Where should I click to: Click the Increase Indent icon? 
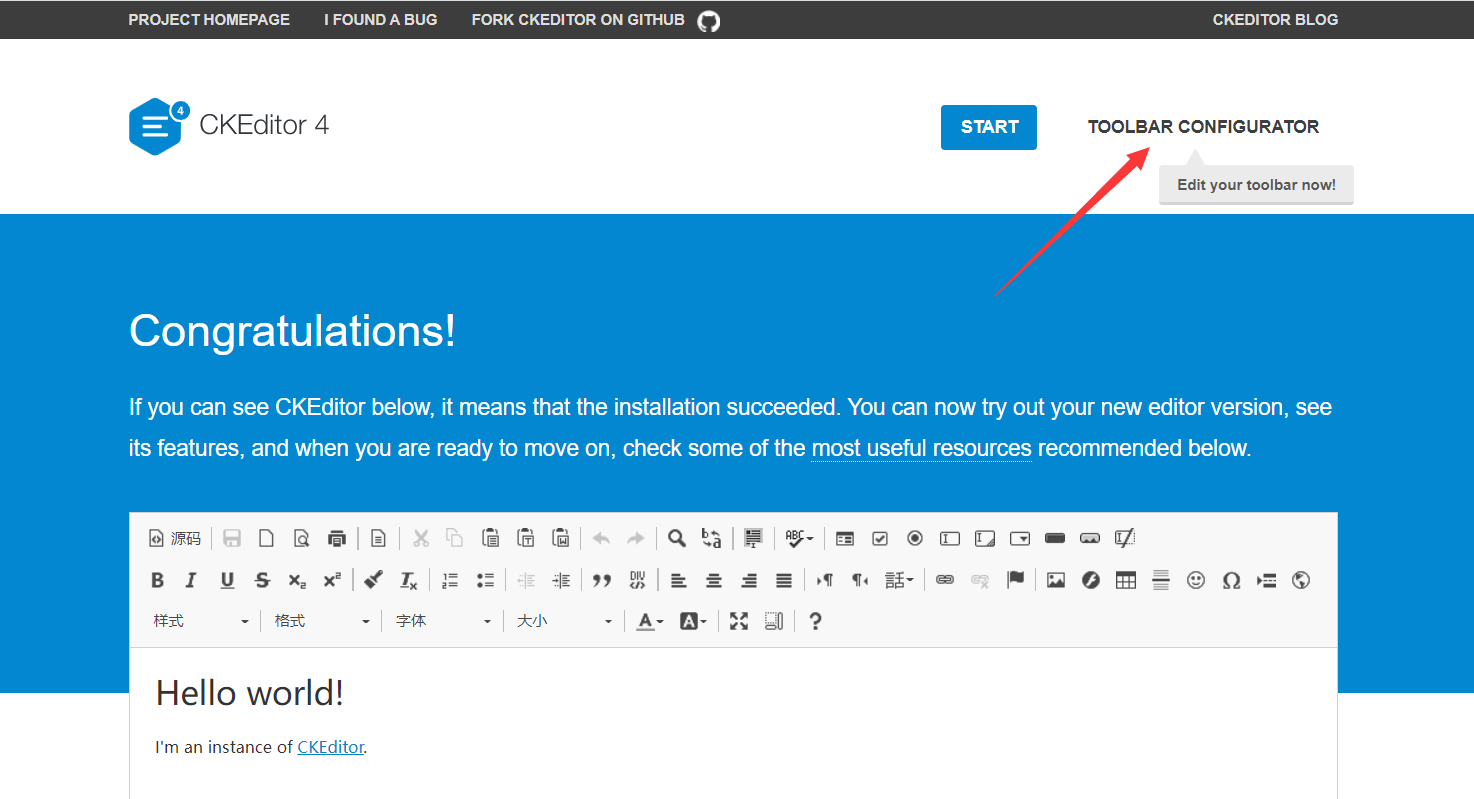561,580
